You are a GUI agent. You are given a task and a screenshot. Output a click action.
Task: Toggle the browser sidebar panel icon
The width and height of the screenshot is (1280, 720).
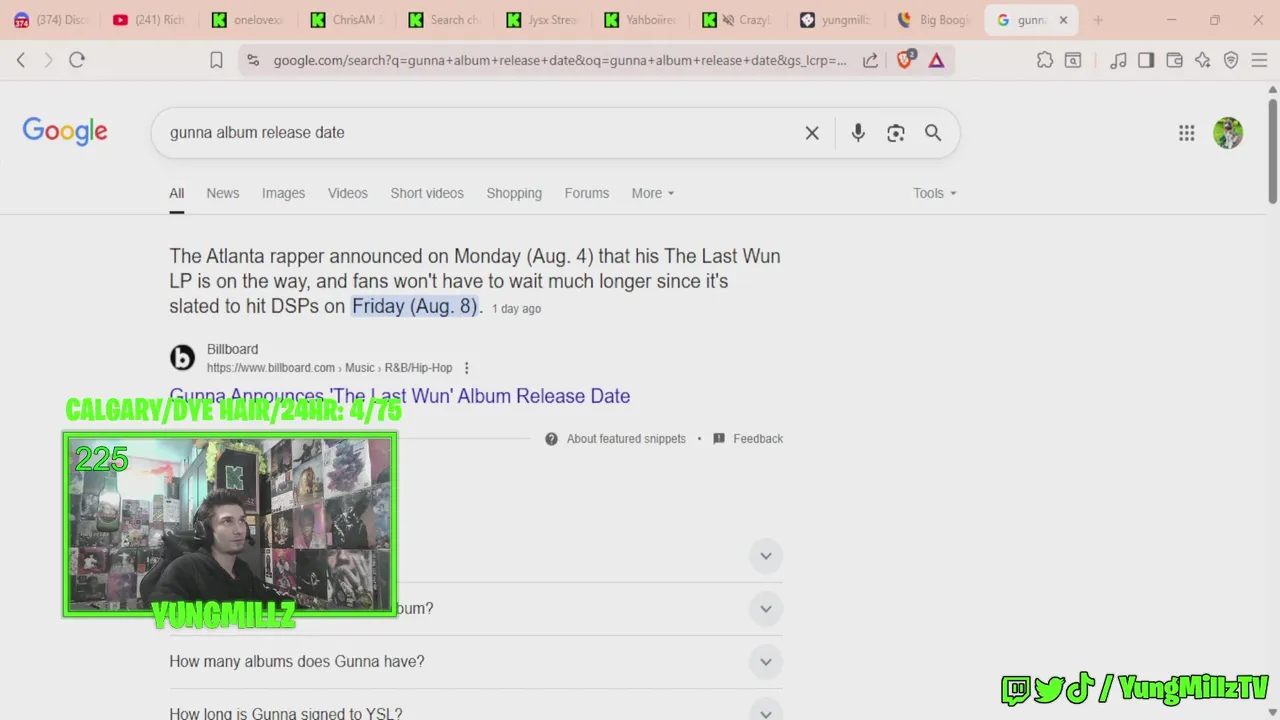pyautogui.click(x=1146, y=60)
